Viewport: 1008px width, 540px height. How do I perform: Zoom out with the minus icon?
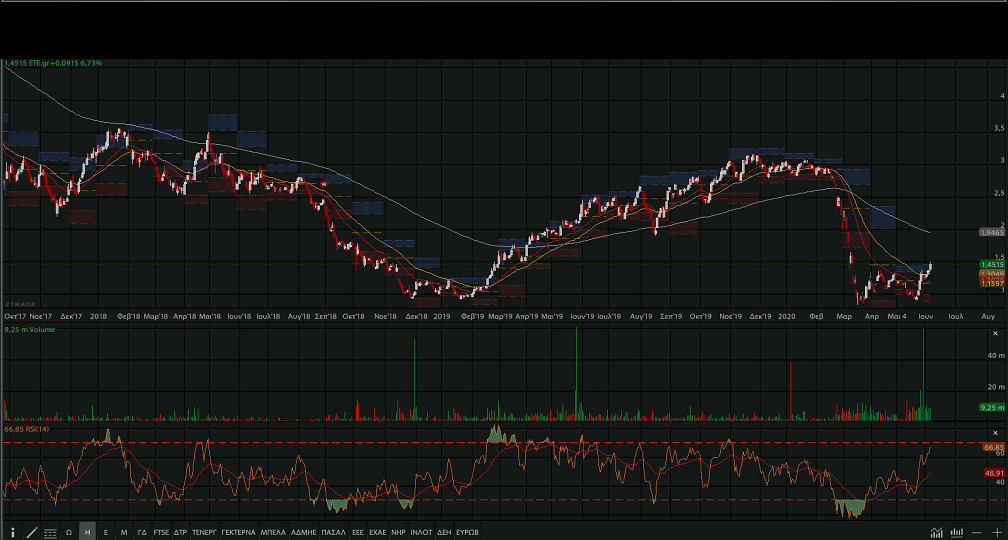(977, 532)
